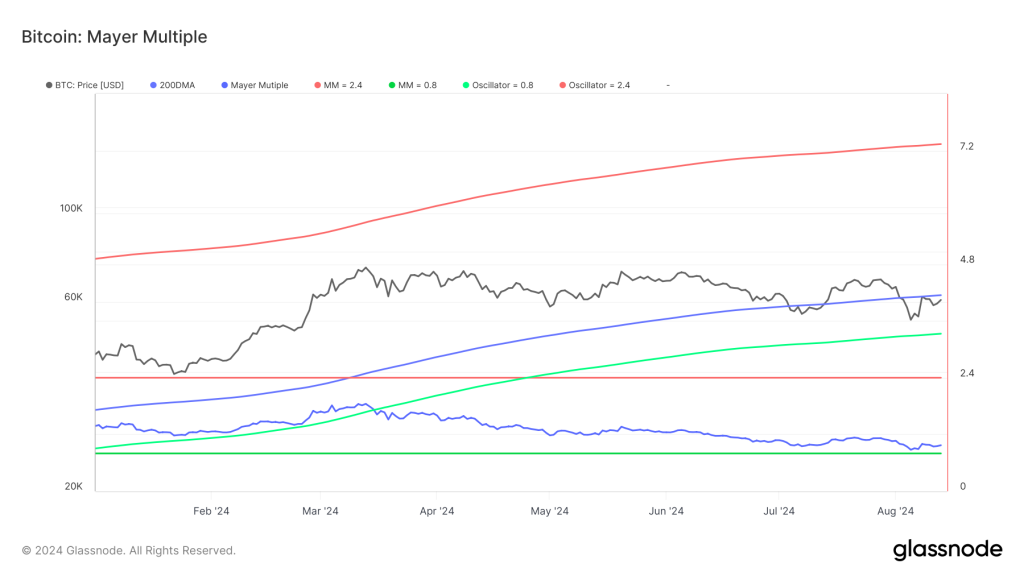Select the 60K price axis label
Screen dimensions: 1024x576
73,298
